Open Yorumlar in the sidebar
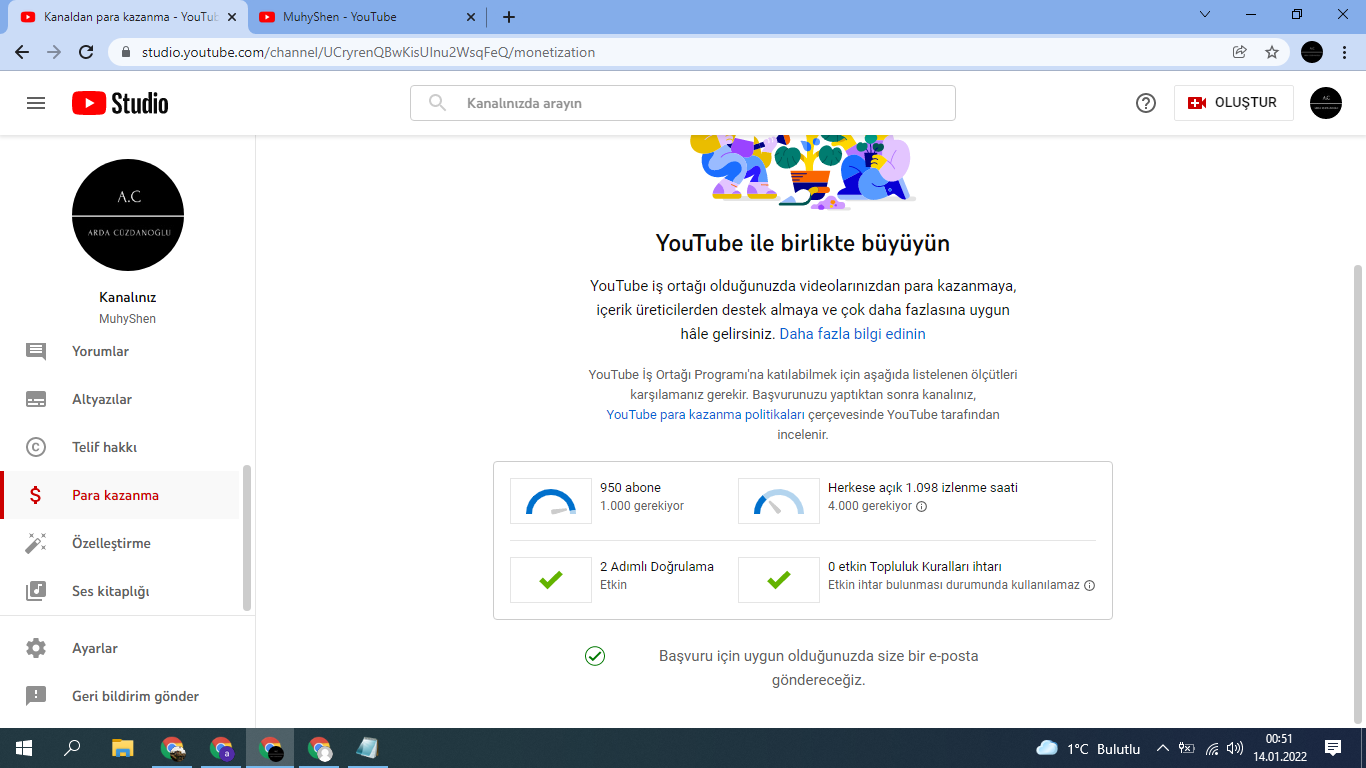 pos(120,351)
